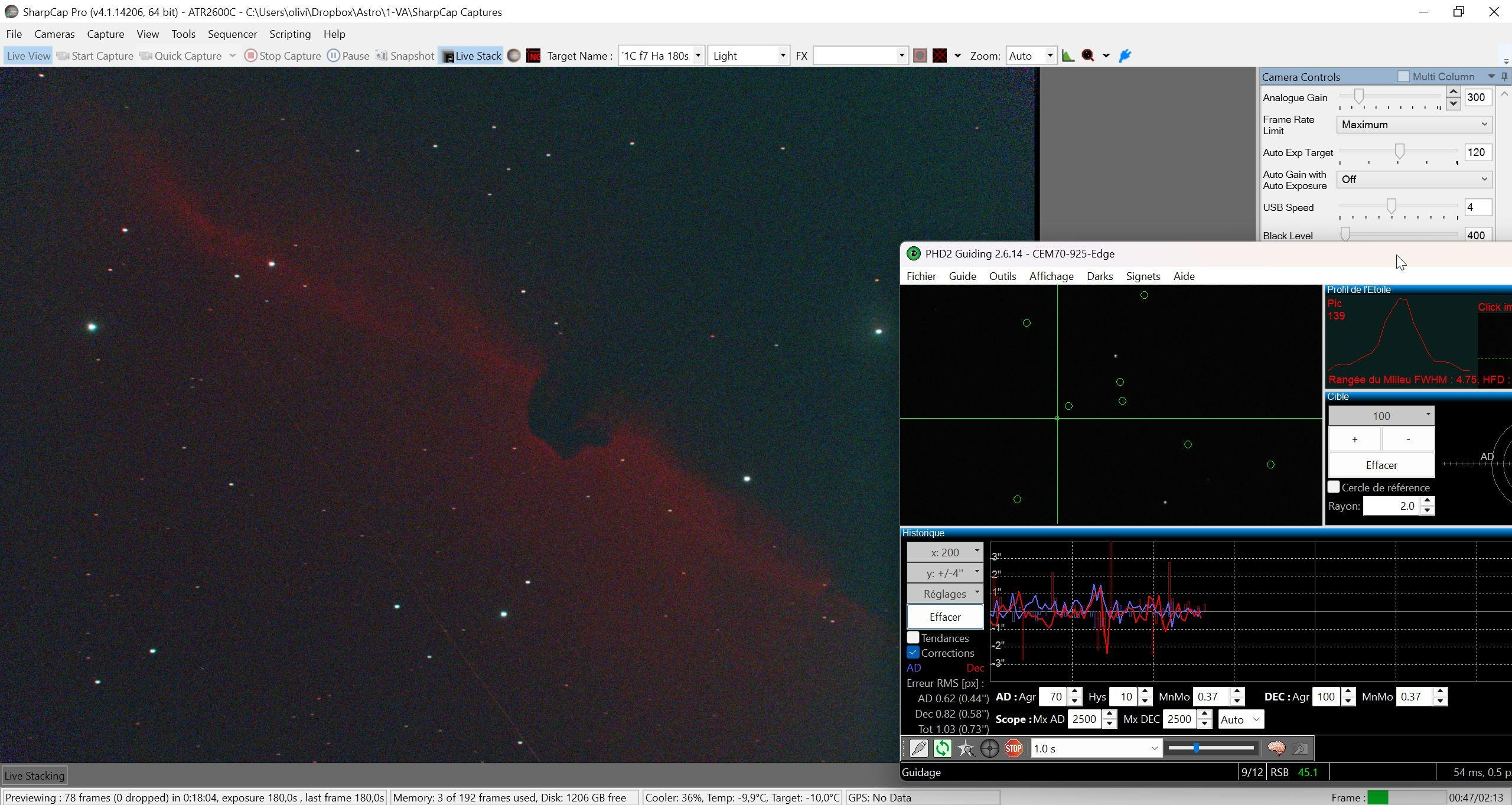The height and width of the screenshot is (805, 1512).
Task: Expand the Zoom Auto dropdown
Action: coord(1031,56)
